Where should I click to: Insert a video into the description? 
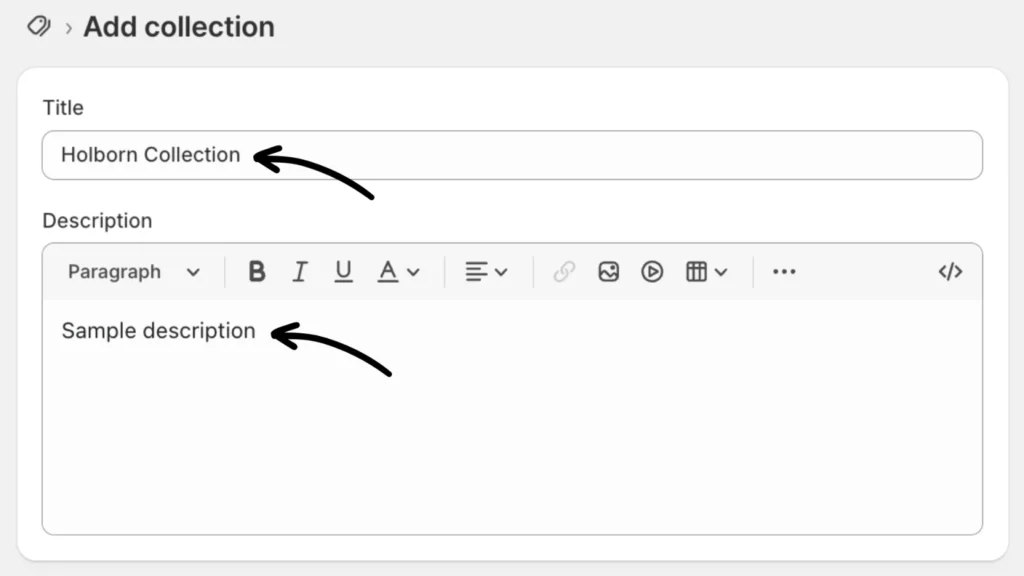point(652,272)
